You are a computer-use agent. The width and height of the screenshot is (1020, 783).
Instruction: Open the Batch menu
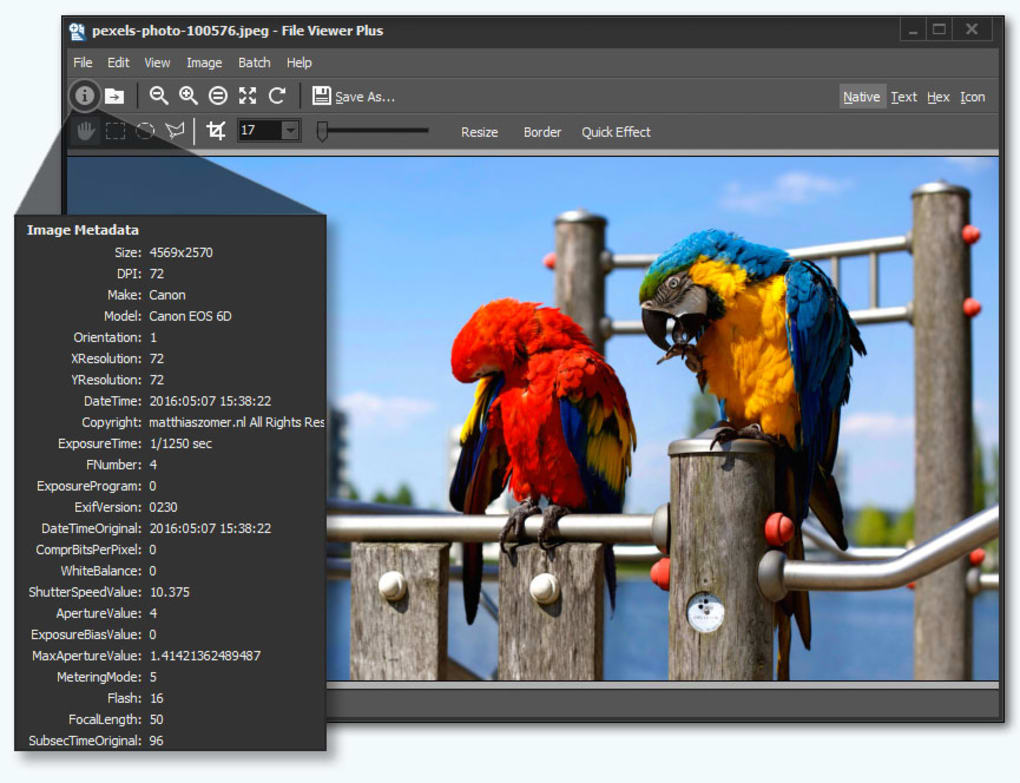254,62
